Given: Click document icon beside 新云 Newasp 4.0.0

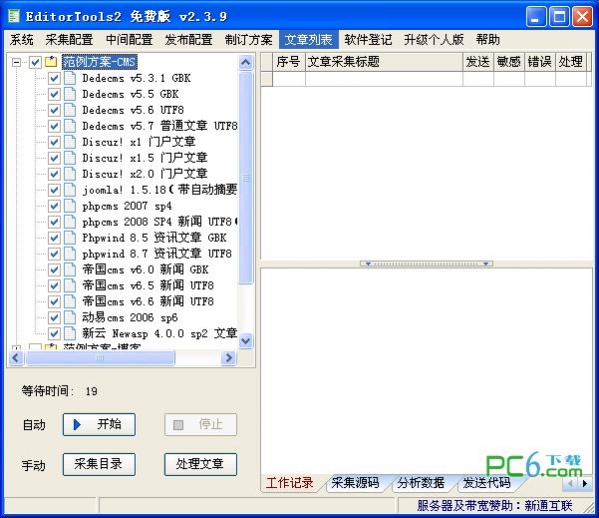Looking at the screenshot, I should pos(70,333).
